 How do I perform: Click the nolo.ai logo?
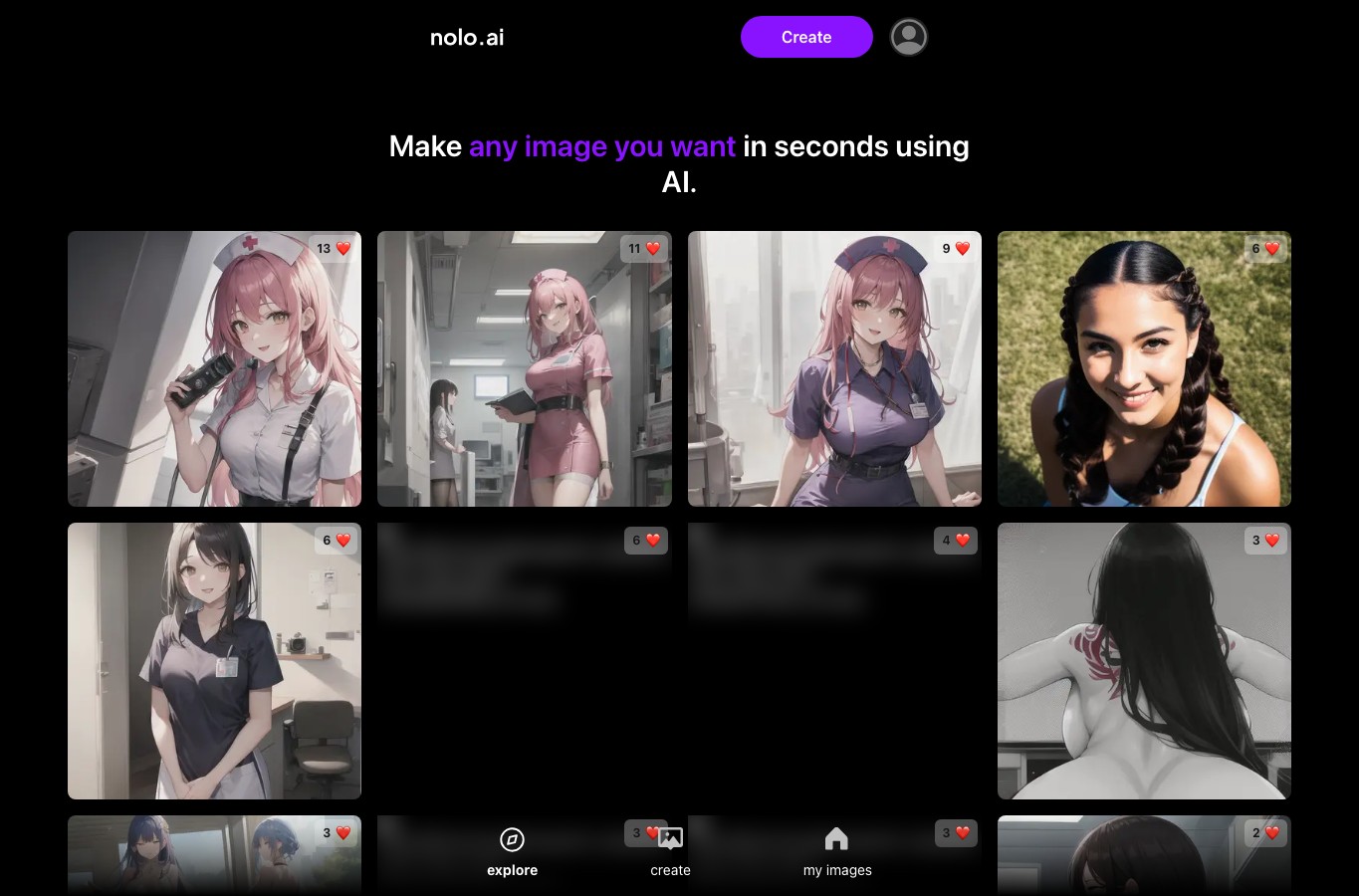tap(467, 38)
